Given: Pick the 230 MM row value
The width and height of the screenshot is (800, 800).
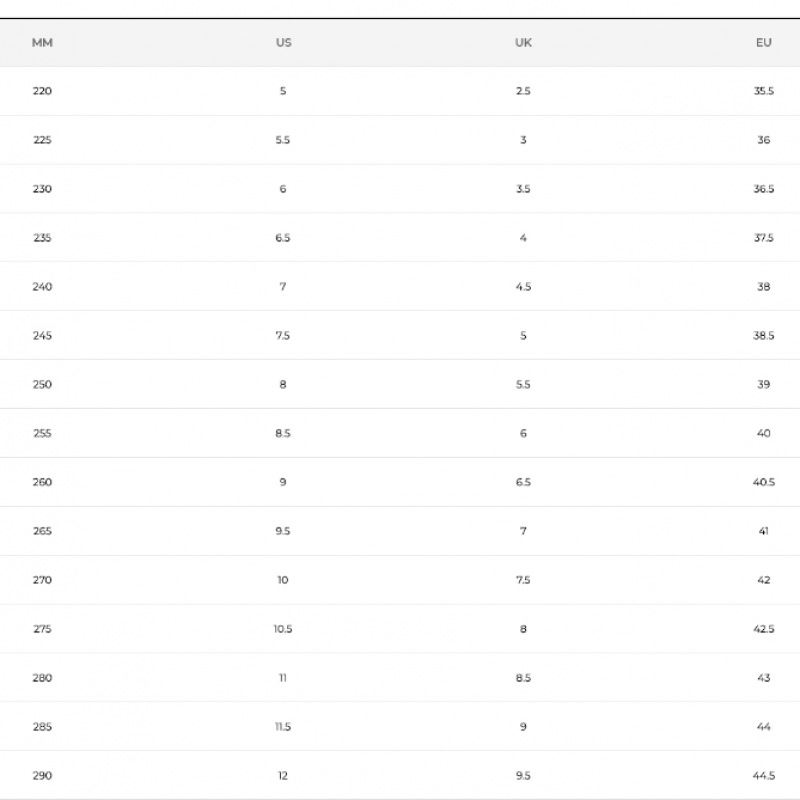Looking at the screenshot, I should tap(42, 189).
